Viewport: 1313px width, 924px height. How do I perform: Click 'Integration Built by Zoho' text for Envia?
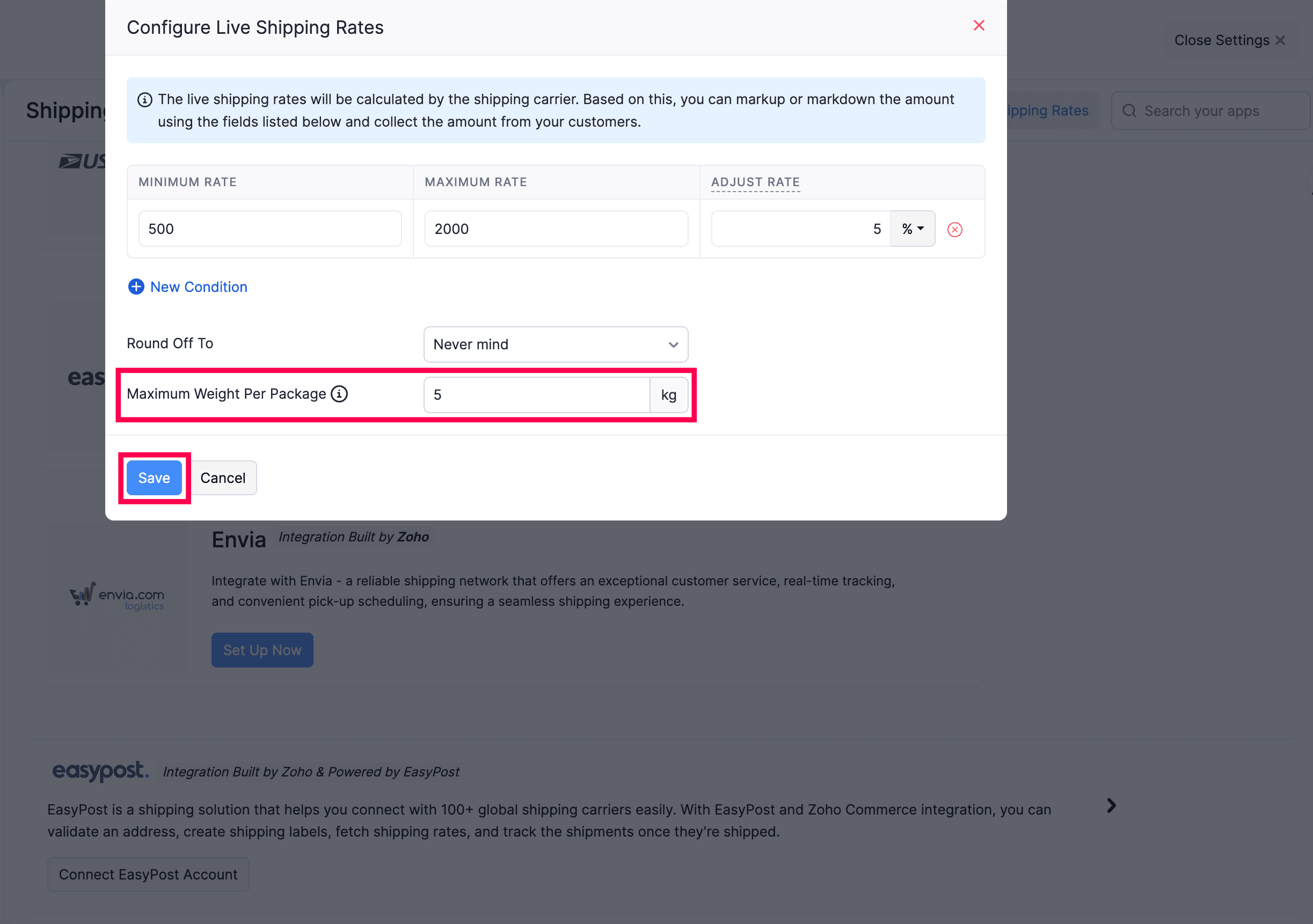point(353,537)
